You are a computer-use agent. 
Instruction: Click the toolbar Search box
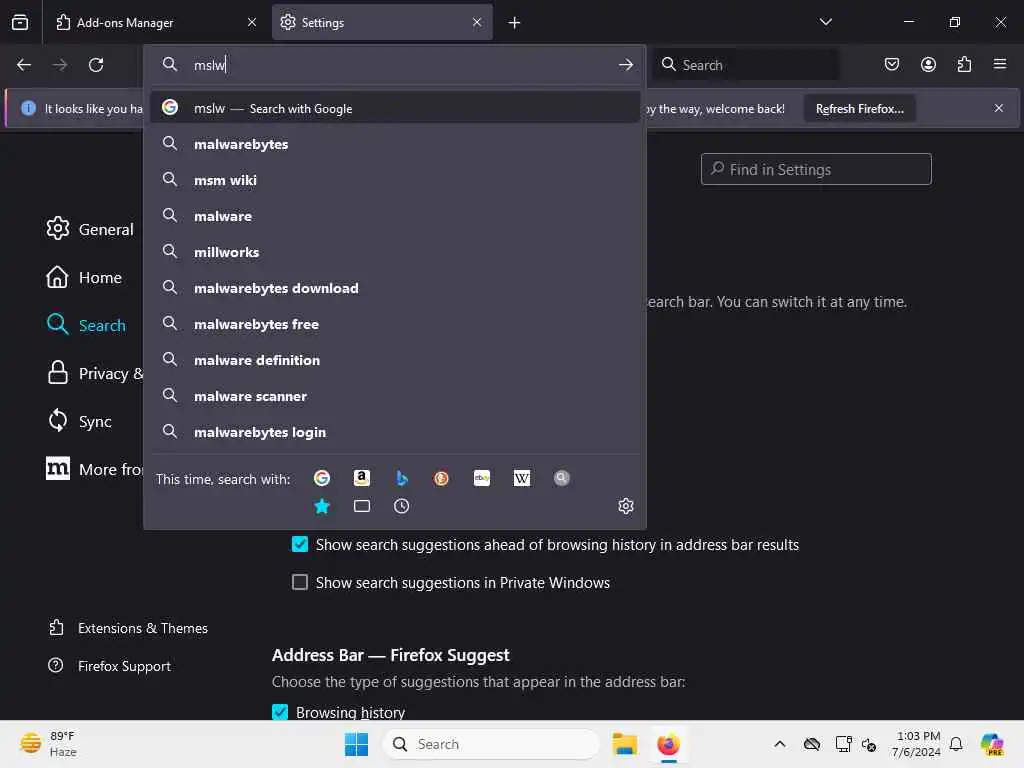[x=746, y=65]
